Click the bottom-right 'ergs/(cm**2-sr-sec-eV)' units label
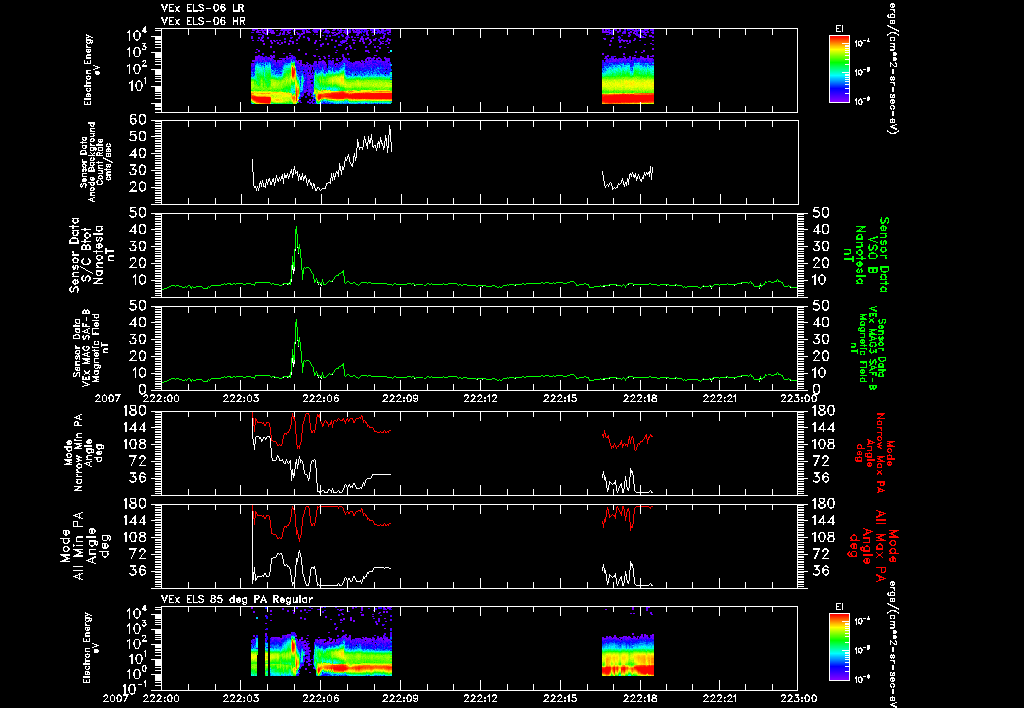Viewport: 1024px width, 708px height. [891, 643]
